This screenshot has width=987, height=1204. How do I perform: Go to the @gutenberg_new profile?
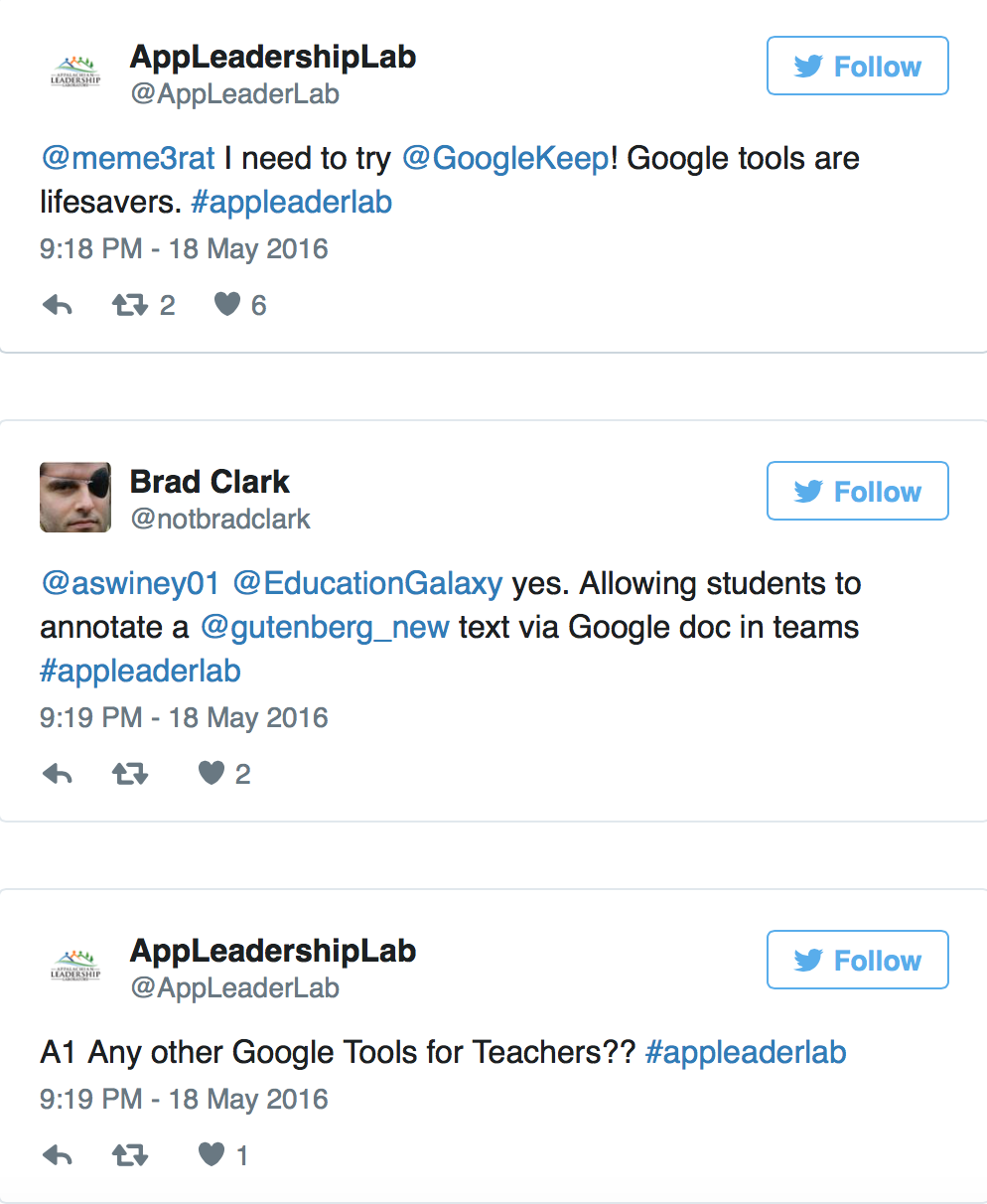325,628
